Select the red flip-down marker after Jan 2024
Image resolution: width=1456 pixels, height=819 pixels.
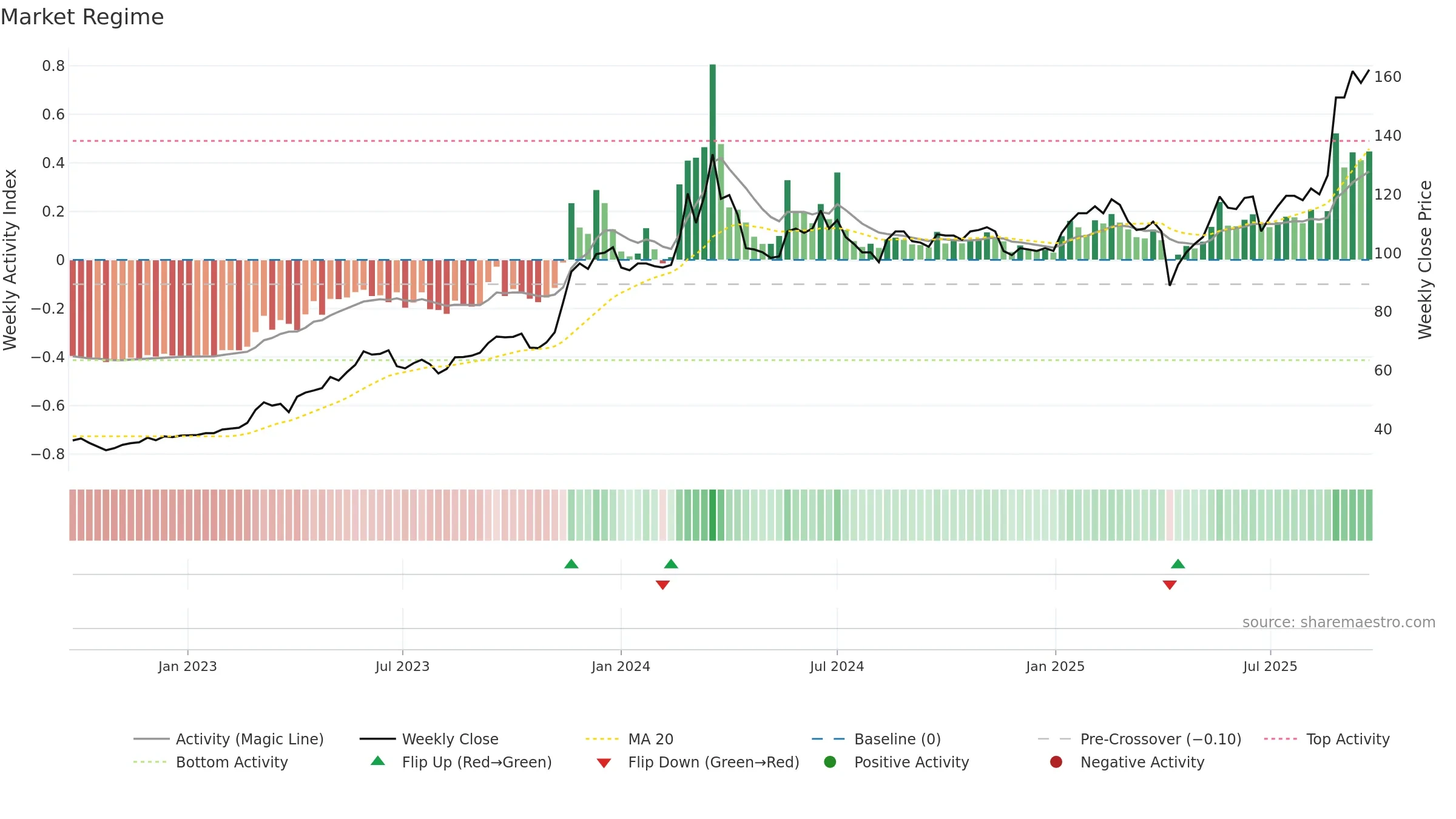coord(662,585)
